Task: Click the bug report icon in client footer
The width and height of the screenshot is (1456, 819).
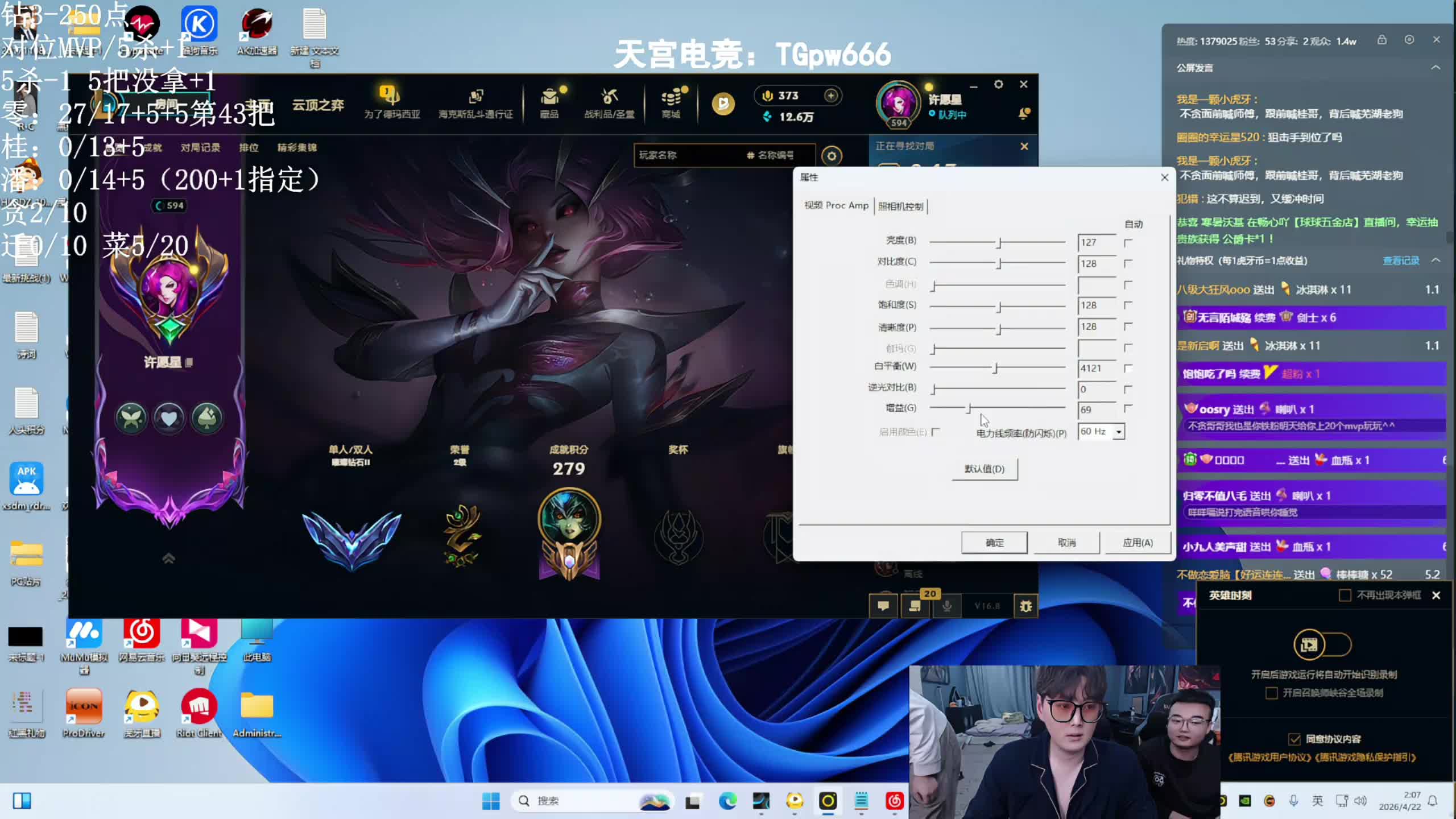Action: point(1025,606)
